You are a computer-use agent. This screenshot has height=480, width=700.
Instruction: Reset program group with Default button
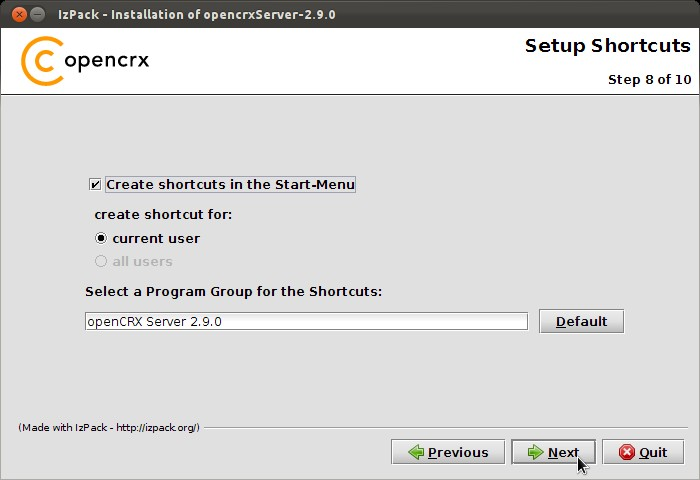pos(581,321)
